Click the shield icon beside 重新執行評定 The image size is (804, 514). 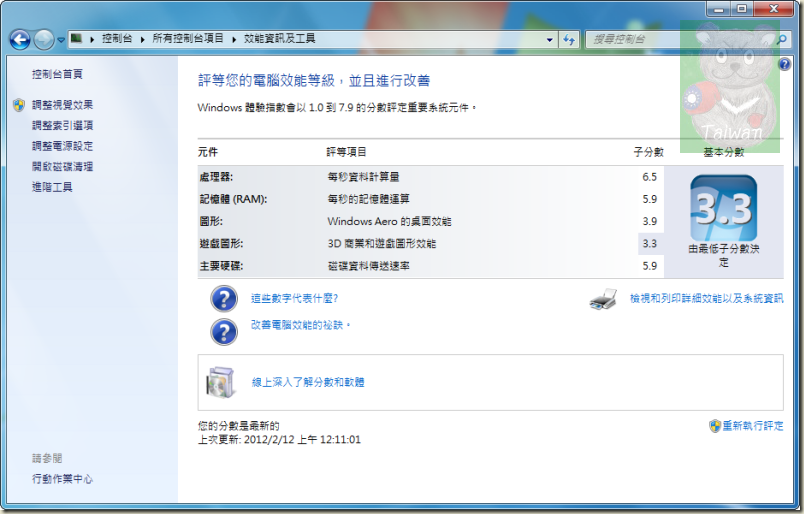coord(715,426)
